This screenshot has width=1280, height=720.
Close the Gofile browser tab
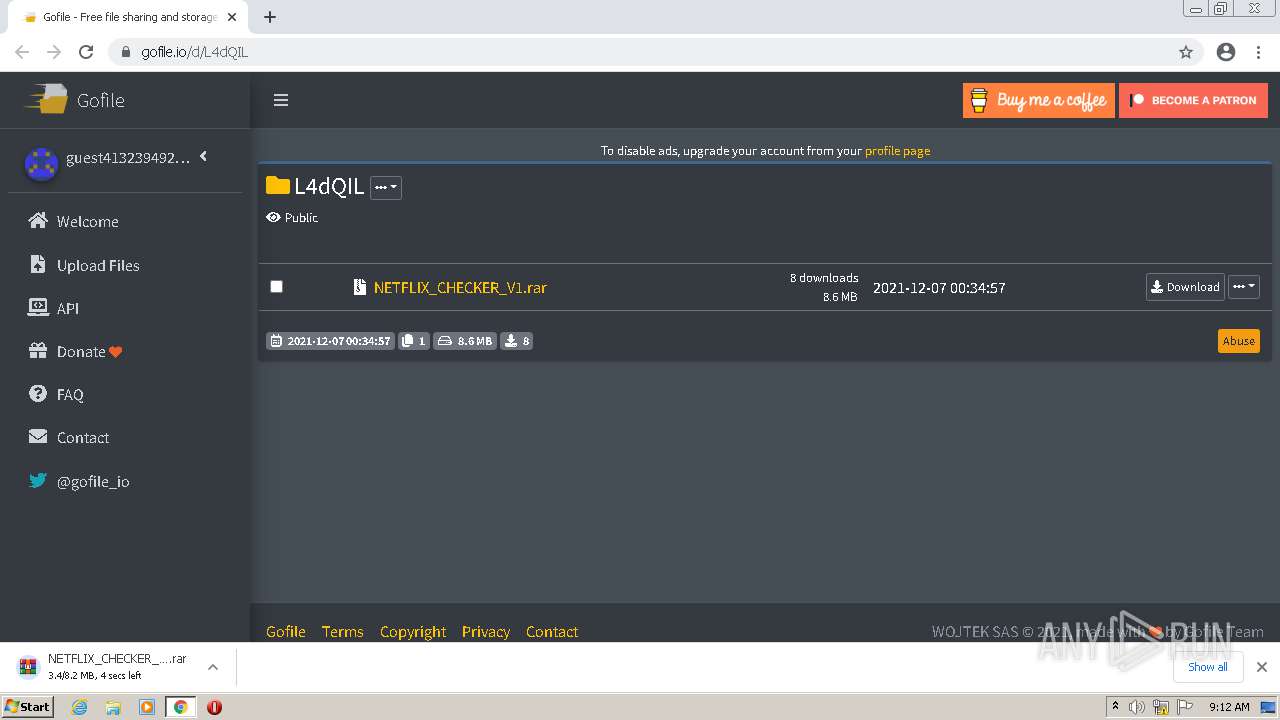click(x=232, y=17)
